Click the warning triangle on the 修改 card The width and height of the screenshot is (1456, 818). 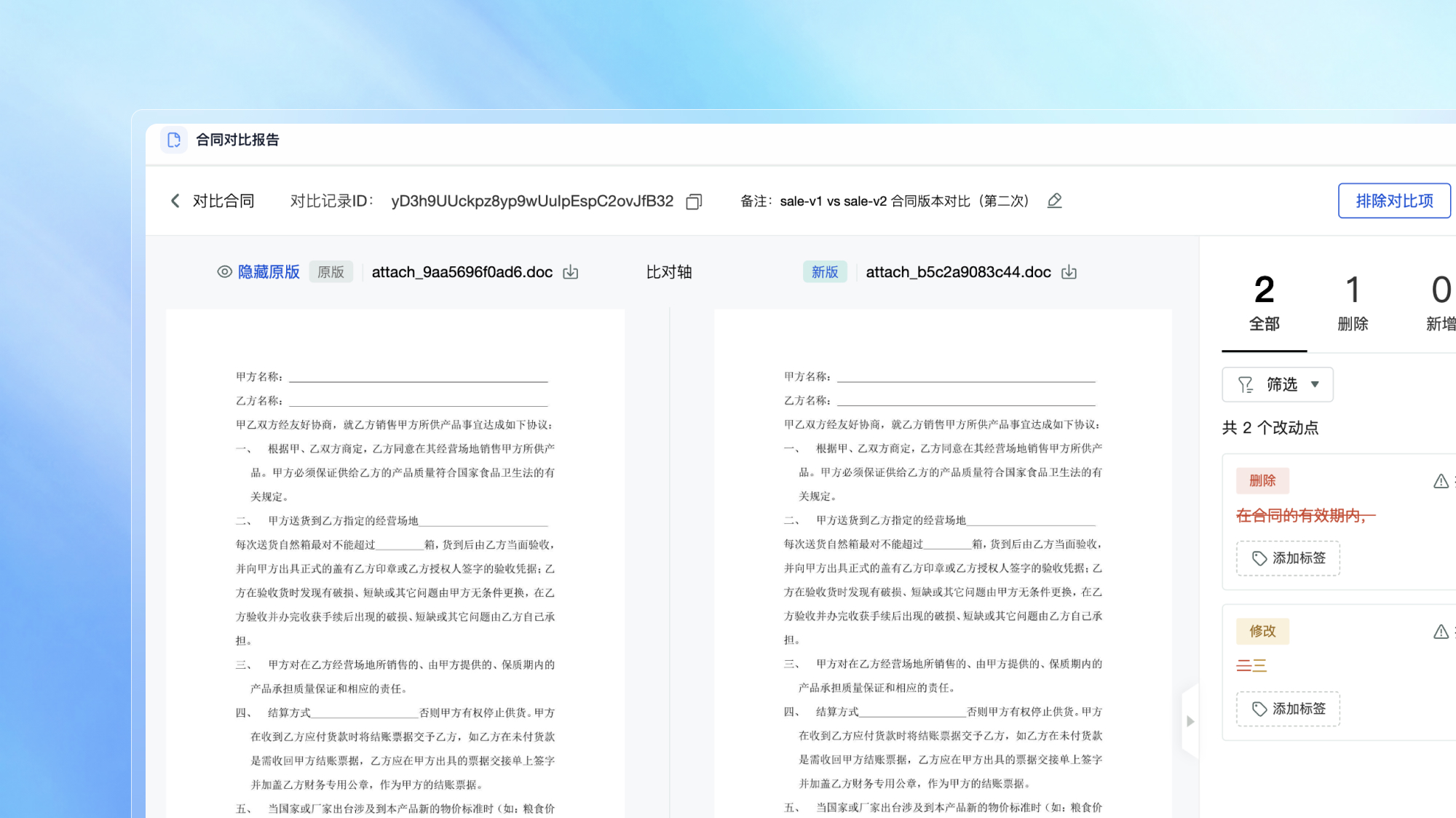click(x=1441, y=632)
